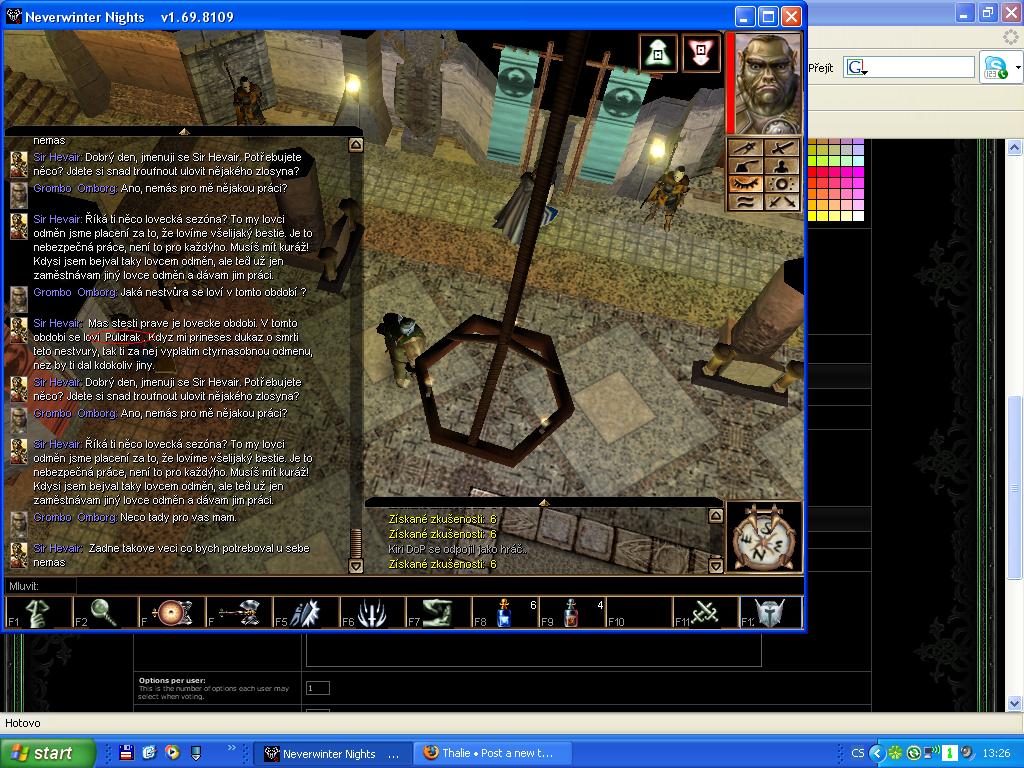
Task: Open the Skype toolbar dropdown arrow
Action: 1018,68
